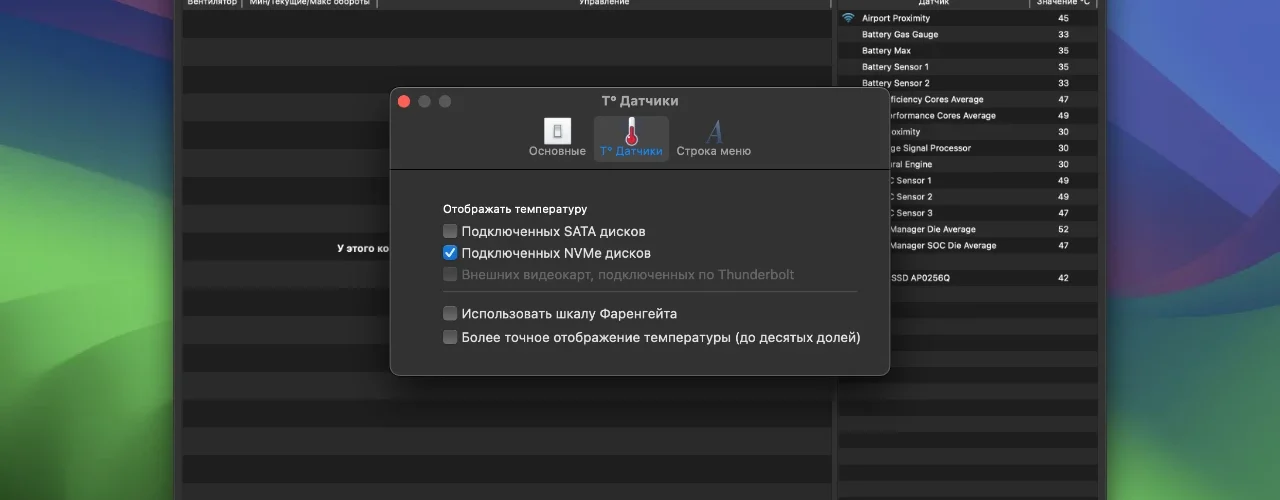
Task: Click the Значение °C column header
Action: (1063, 3)
